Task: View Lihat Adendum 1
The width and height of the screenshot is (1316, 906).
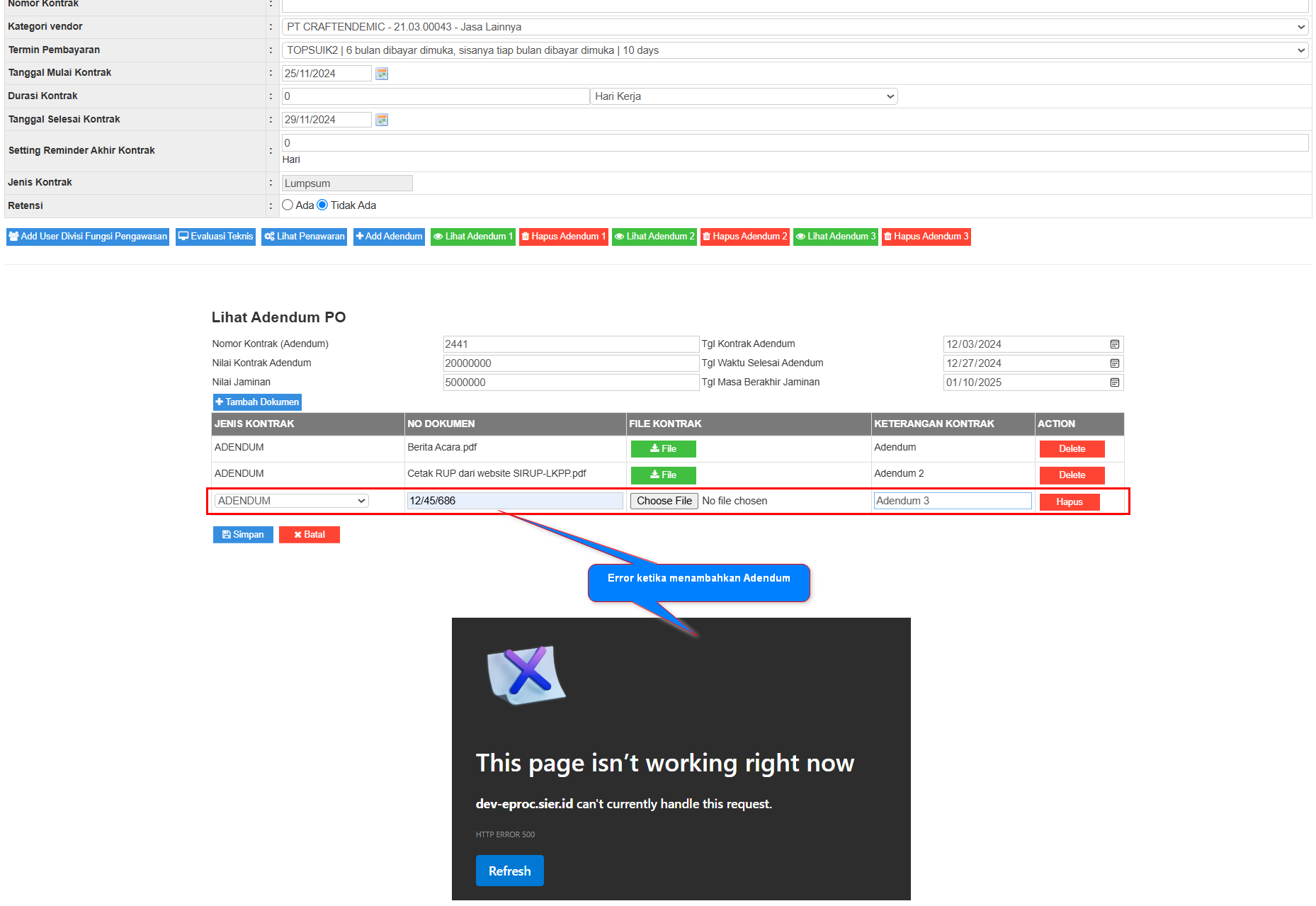Action: tap(473, 237)
